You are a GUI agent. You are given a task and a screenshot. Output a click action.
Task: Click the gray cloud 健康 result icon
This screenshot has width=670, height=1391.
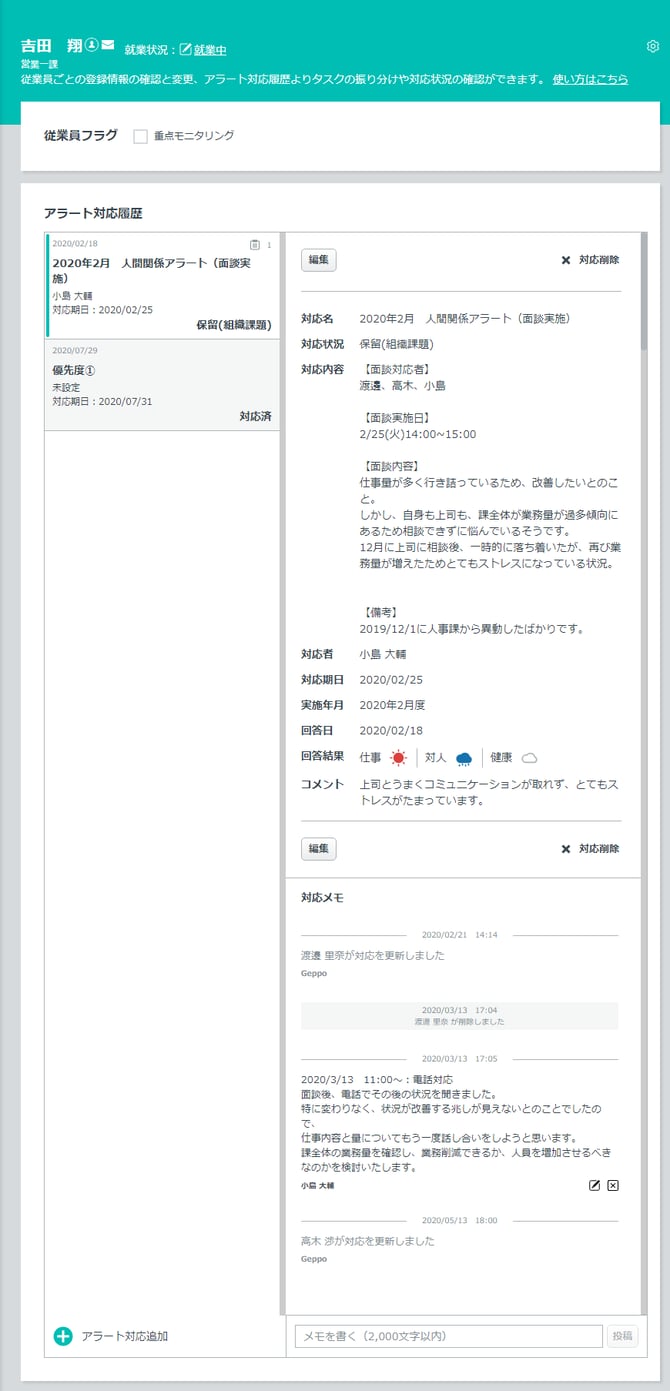coord(530,758)
